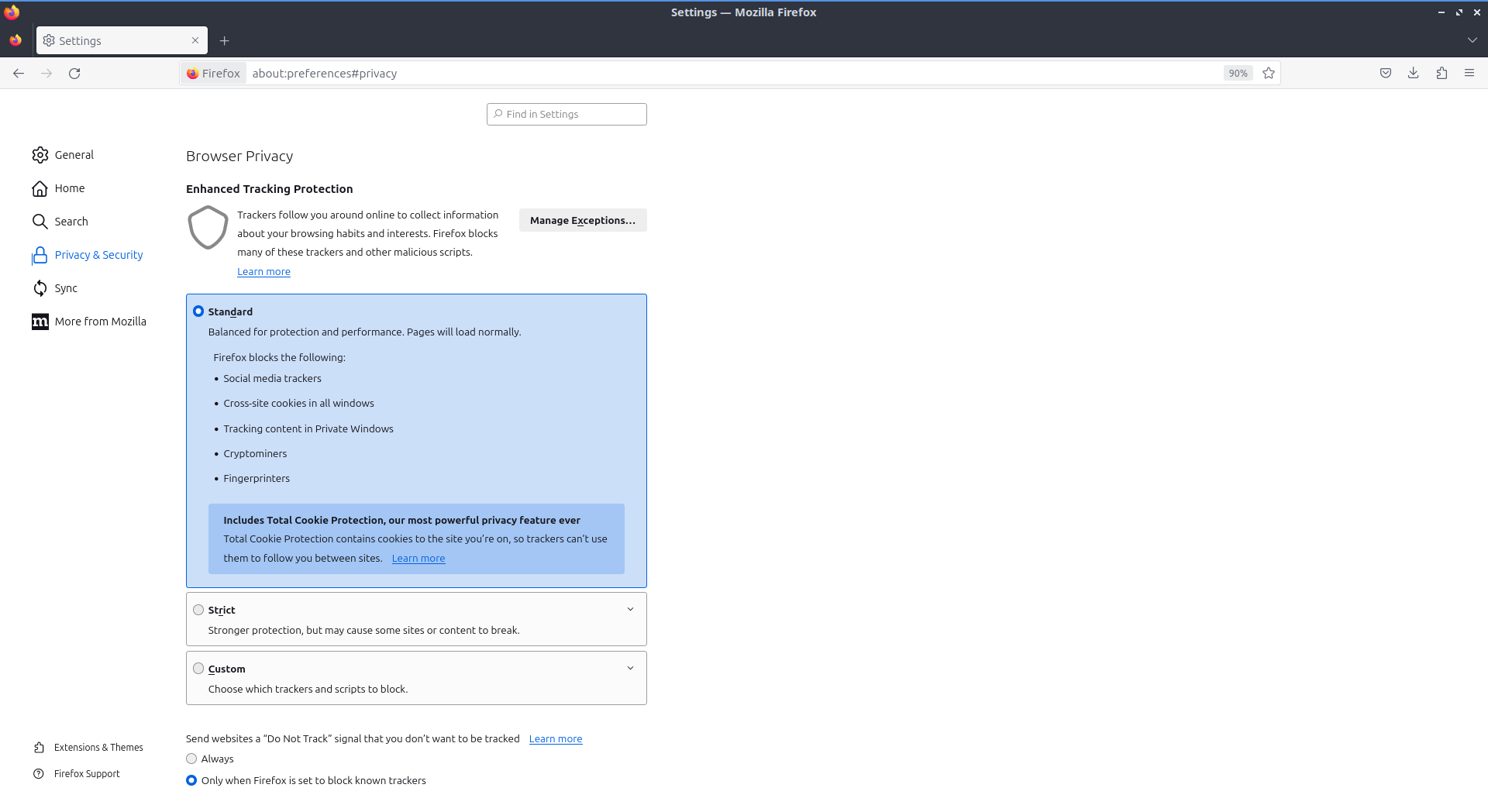Switch to the General settings category

(x=74, y=155)
